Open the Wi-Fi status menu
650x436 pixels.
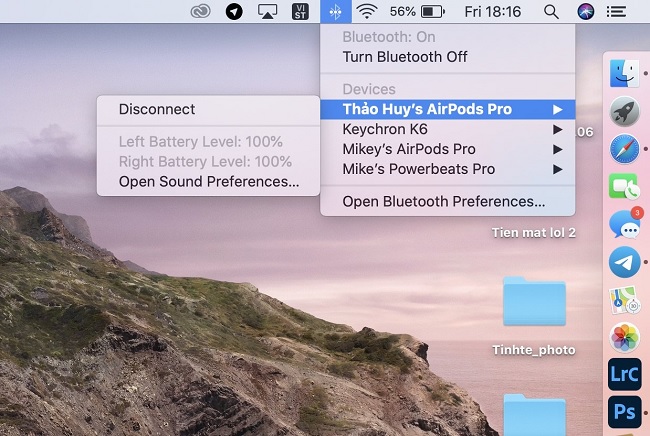[367, 12]
